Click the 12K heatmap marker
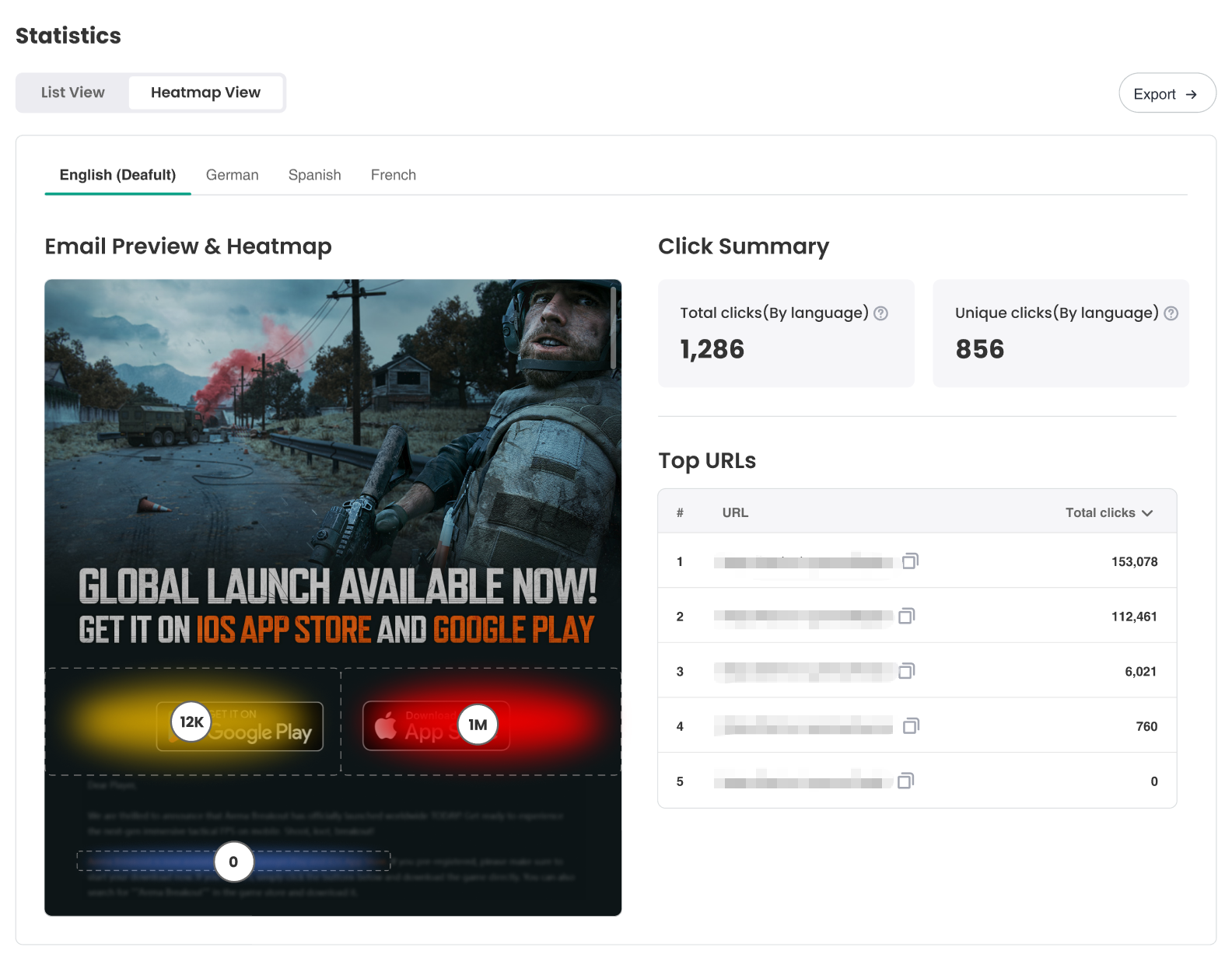Viewport: 1232px width, 954px height. coord(191,722)
